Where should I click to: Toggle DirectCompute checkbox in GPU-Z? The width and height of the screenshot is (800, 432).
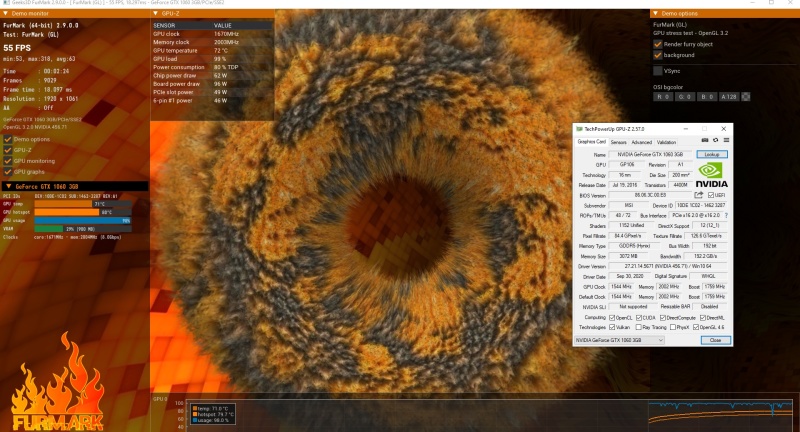663,318
